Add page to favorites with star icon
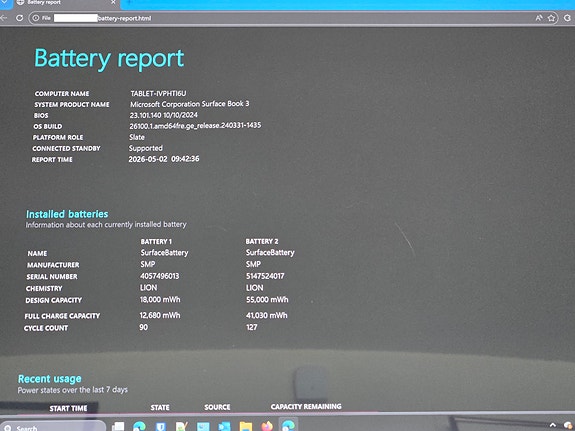 (551, 18)
